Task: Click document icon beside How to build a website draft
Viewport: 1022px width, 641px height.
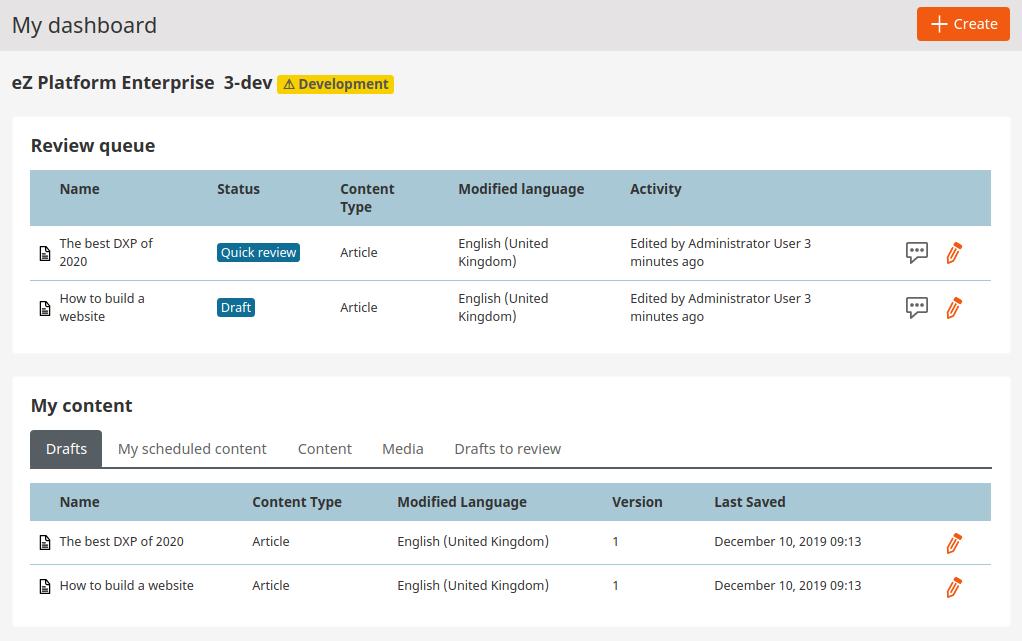Action: [x=45, y=586]
